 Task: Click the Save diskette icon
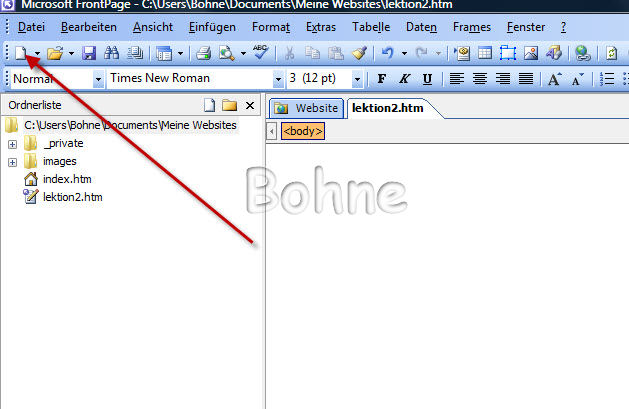(x=88, y=53)
